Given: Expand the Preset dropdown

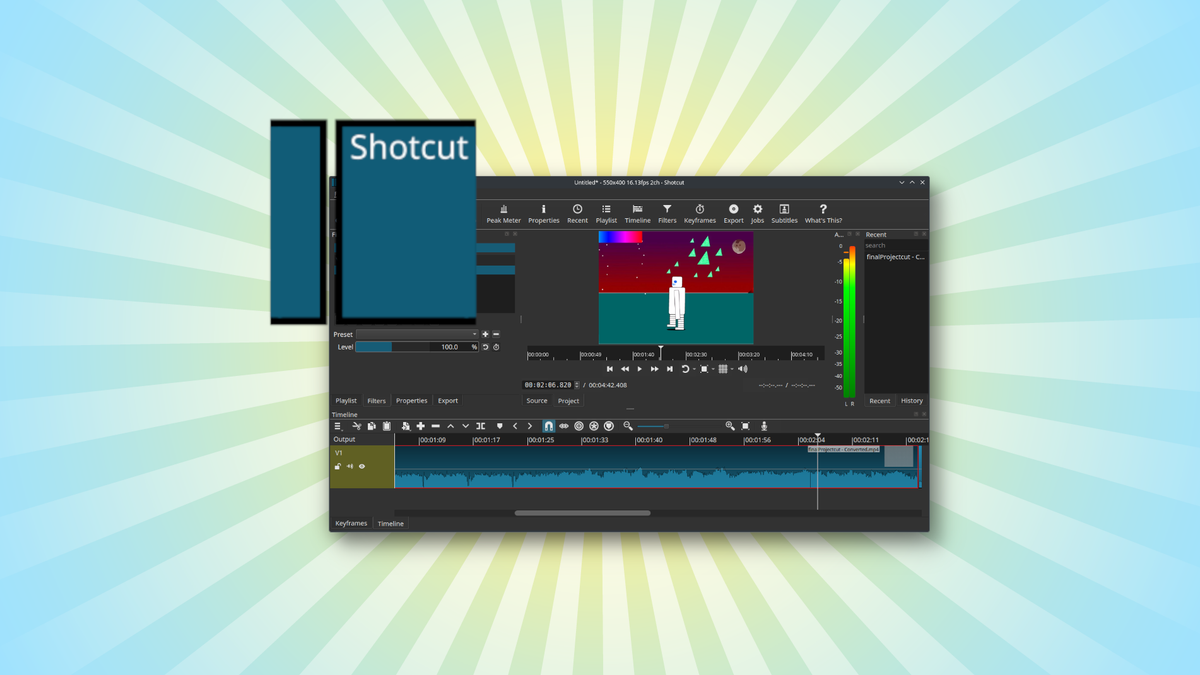Looking at the screenshot, I should pyautogui.click(x=418, y=334).
